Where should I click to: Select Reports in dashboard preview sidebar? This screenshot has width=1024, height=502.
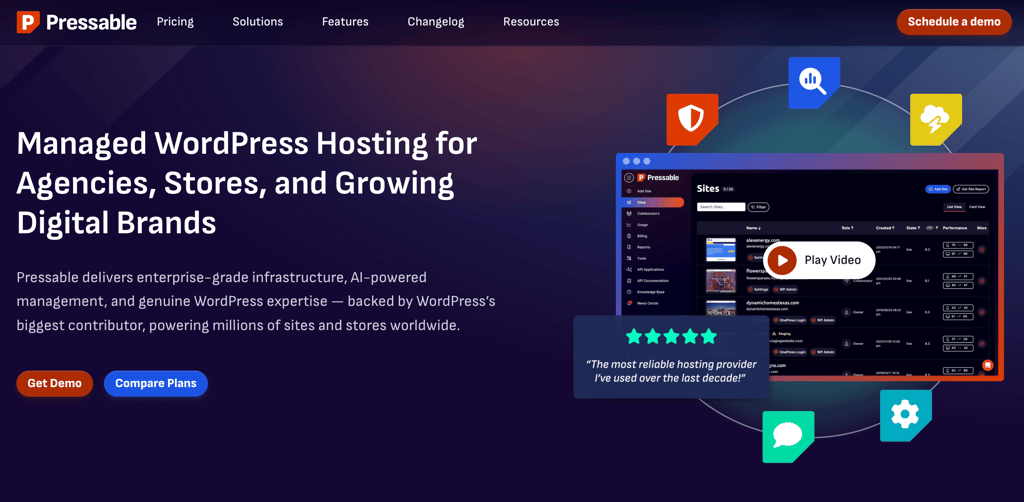pos(643,247)
